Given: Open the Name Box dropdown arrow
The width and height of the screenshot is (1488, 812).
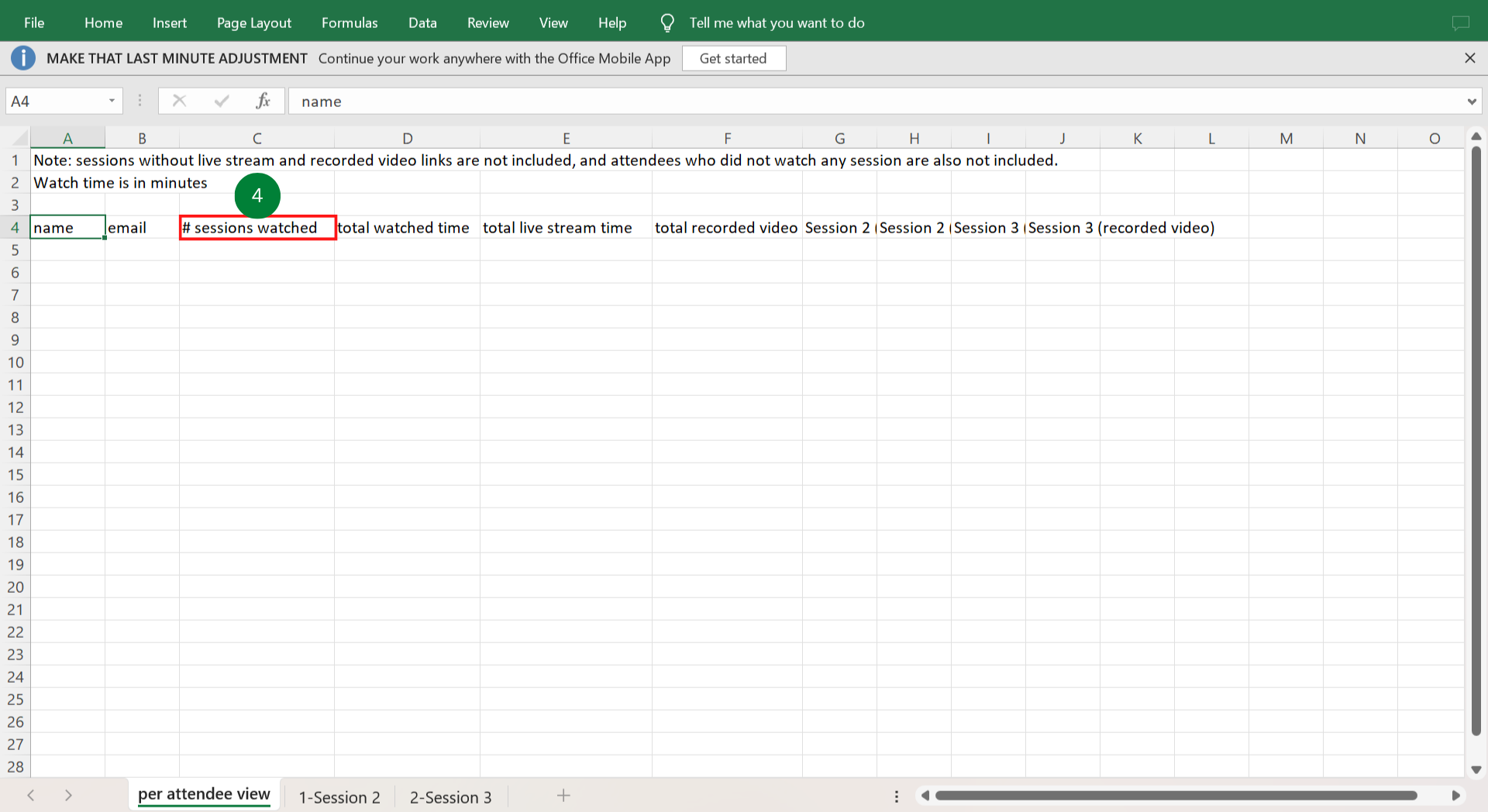Looking at the screenshot, I should (112, 101).
